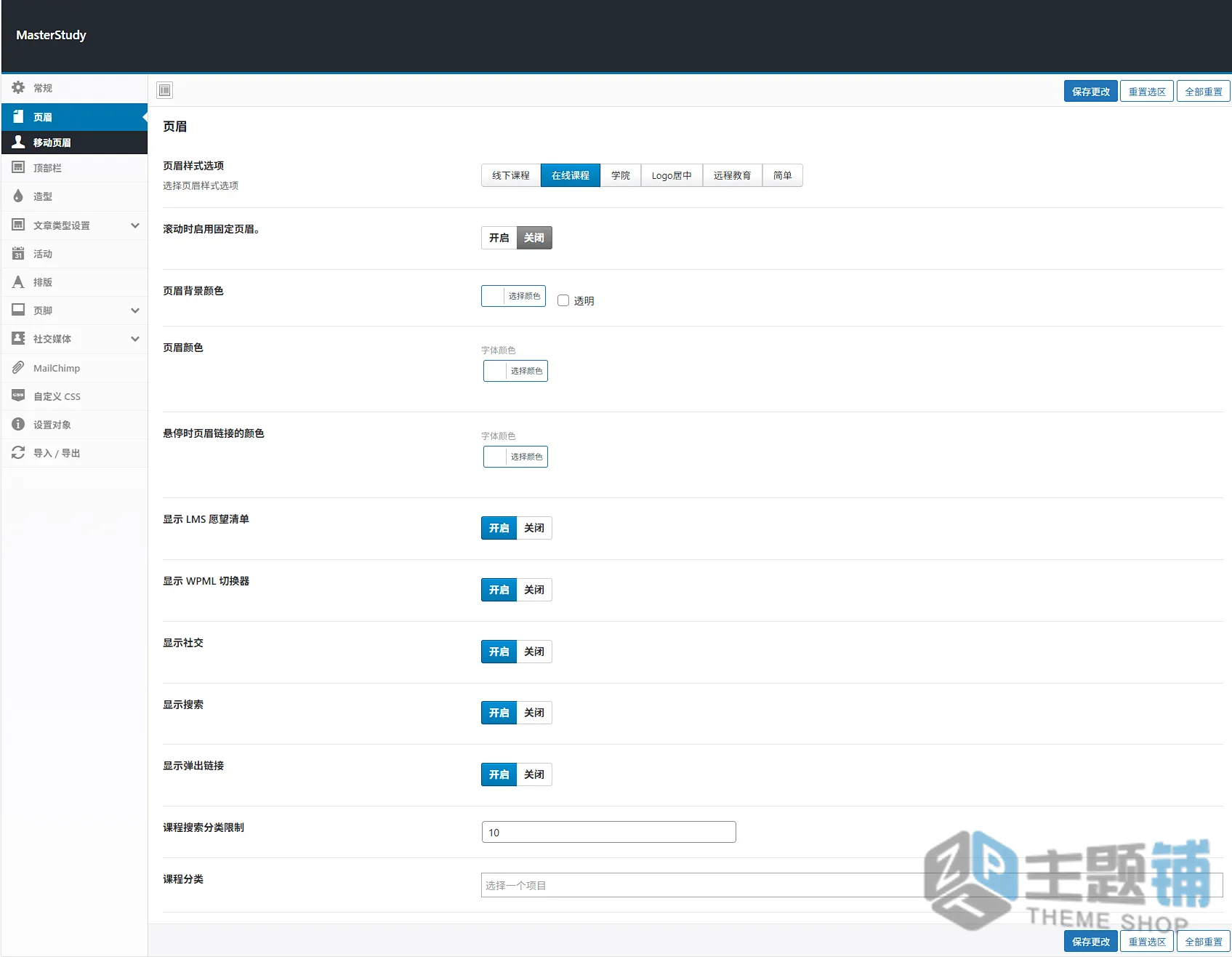1232x957 pixels.
Task: Set 显示 LMS 愿望清单 to 关闭
Action: 534,528
